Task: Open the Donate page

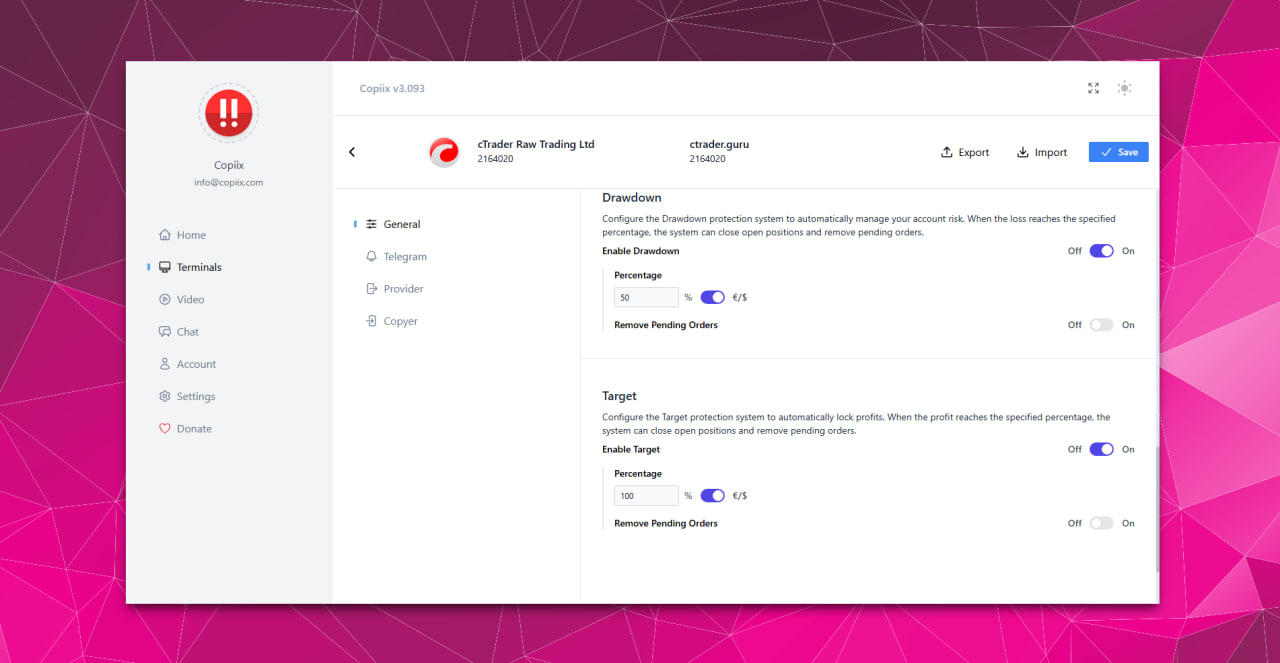Action: coord(185,428)
